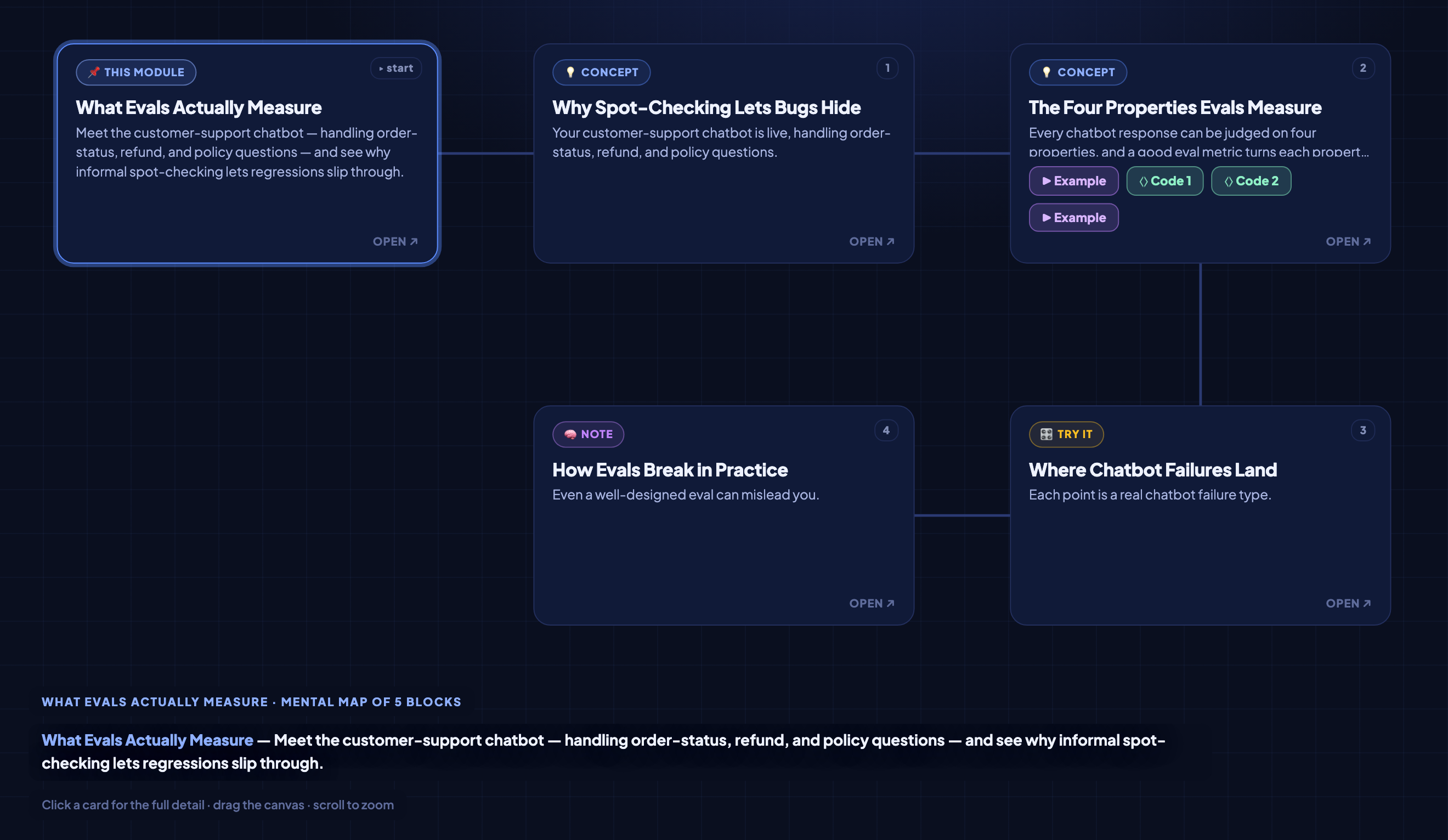Screen dimensions: 1448x840
Task: Click the title 'Where Chatbot Failures Land'
Action: 1153,470
